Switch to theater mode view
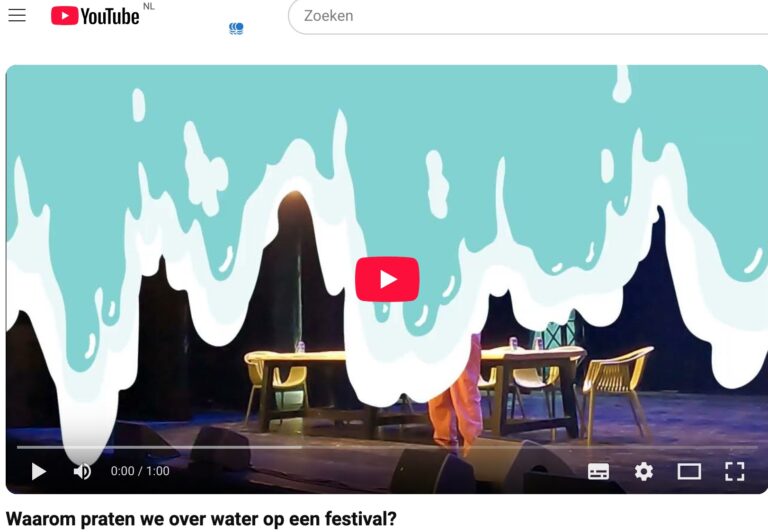This screenshot has height=532, width=768. pyautogui.click(x=689, y=472)
